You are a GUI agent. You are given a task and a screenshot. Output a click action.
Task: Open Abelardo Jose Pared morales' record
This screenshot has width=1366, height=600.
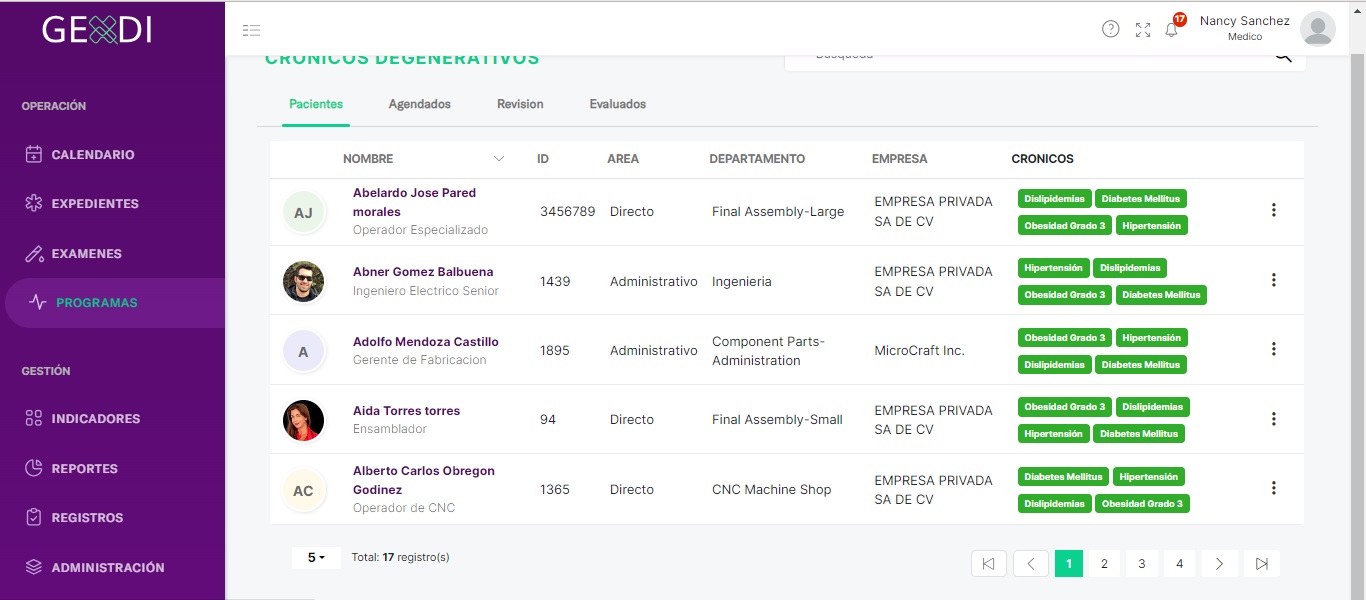pos(414,202)
